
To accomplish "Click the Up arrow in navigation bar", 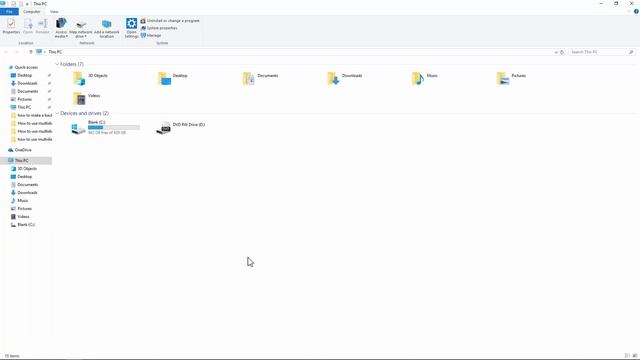I will [31, 52].
